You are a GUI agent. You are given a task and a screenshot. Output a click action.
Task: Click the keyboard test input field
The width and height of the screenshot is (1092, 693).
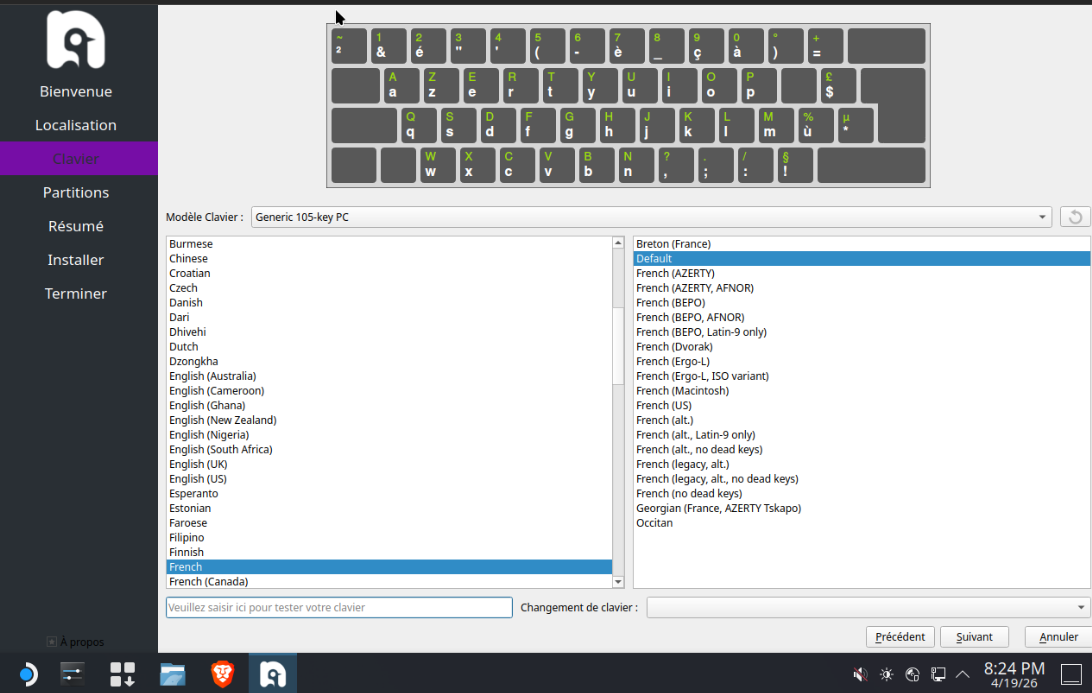[x=339, y=607]
